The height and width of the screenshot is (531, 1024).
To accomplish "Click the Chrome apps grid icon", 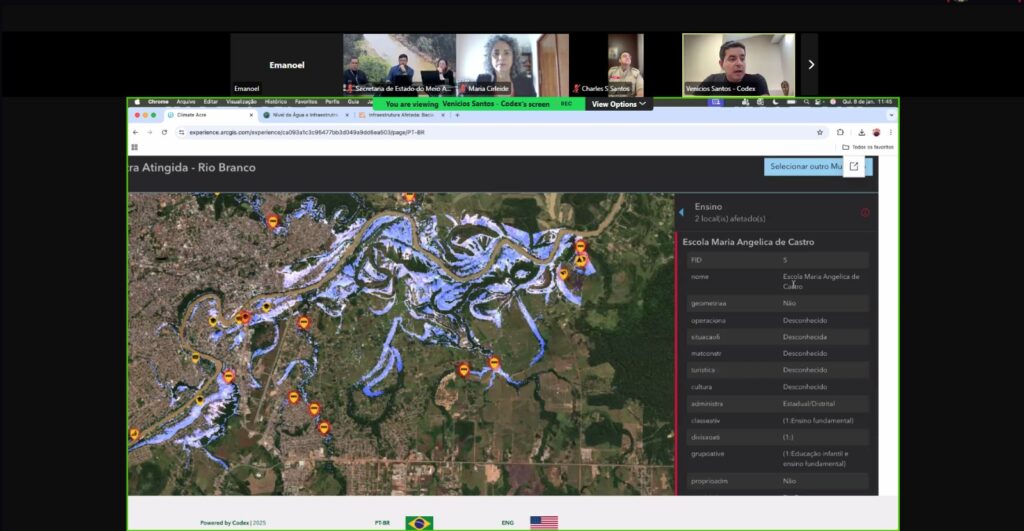I will [135, 147].
